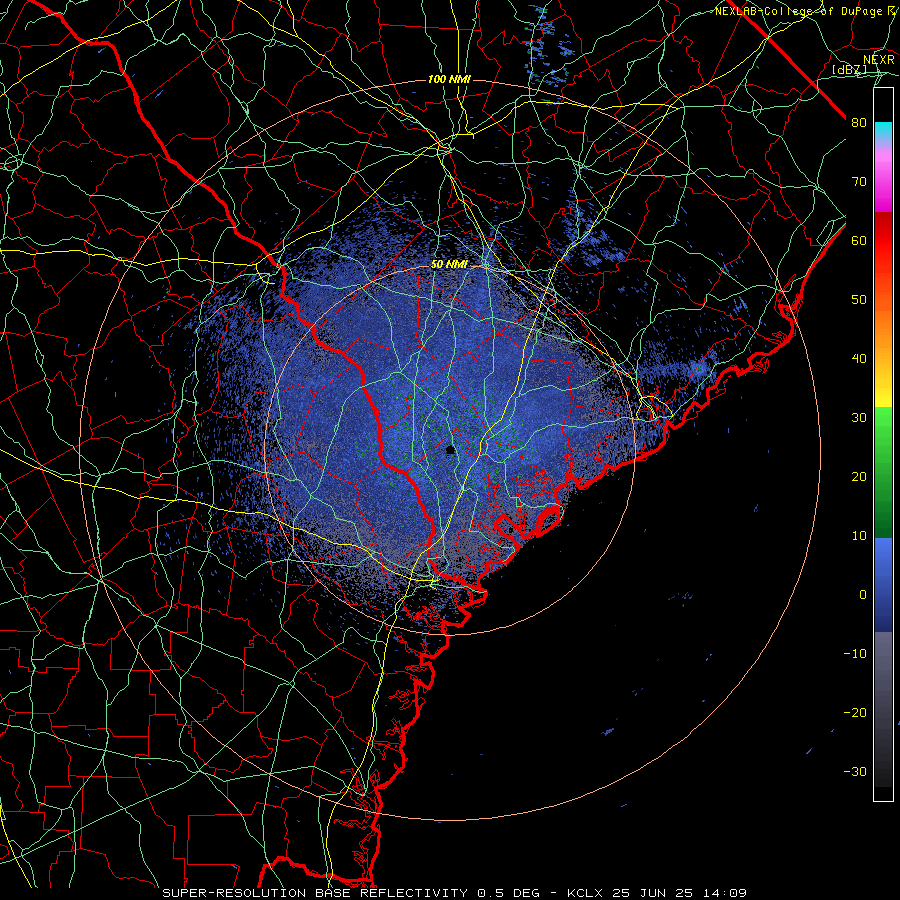
Task: Click the 70 value on dBZ scale
Action: coord(859,181)
